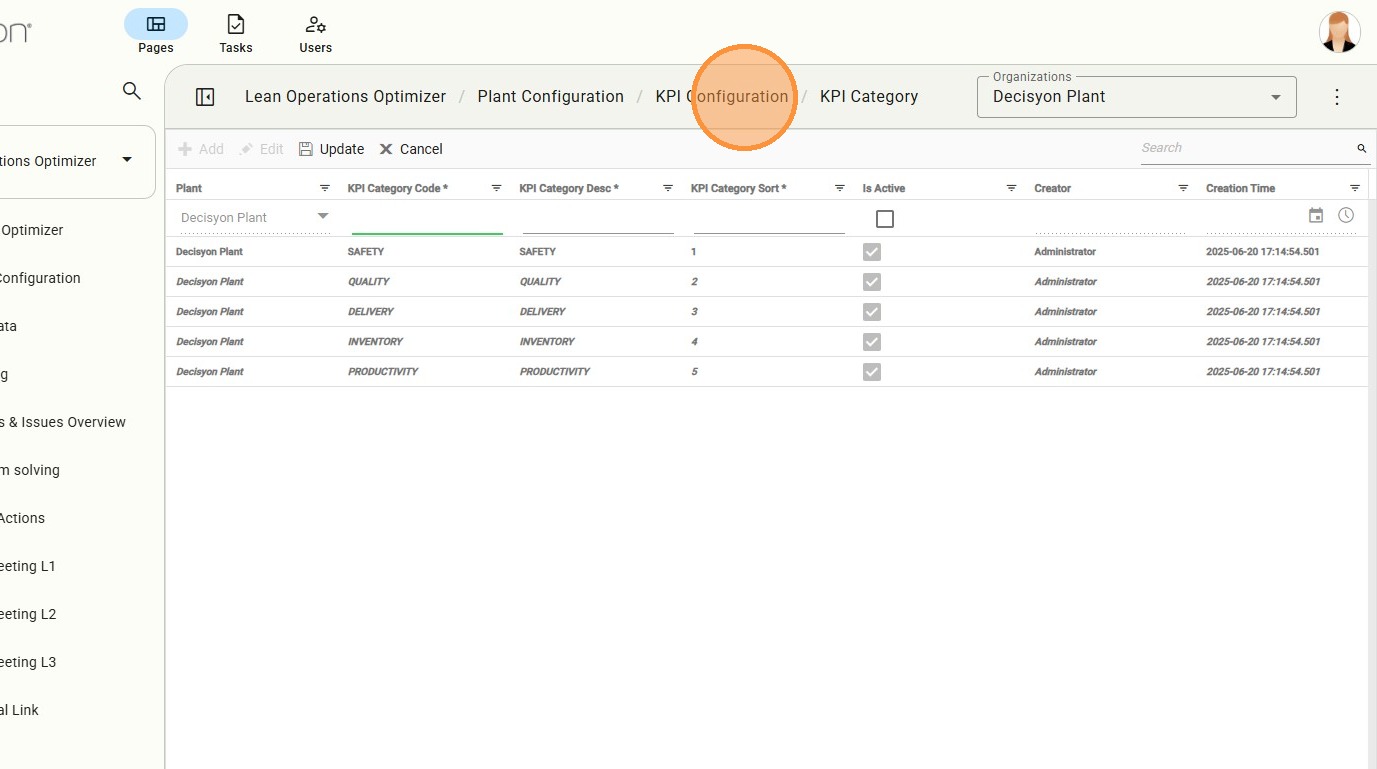The width and height of the screenshot is (1377, 769).
Task: Open the user avatar profile
Action: coord(1339,32)
